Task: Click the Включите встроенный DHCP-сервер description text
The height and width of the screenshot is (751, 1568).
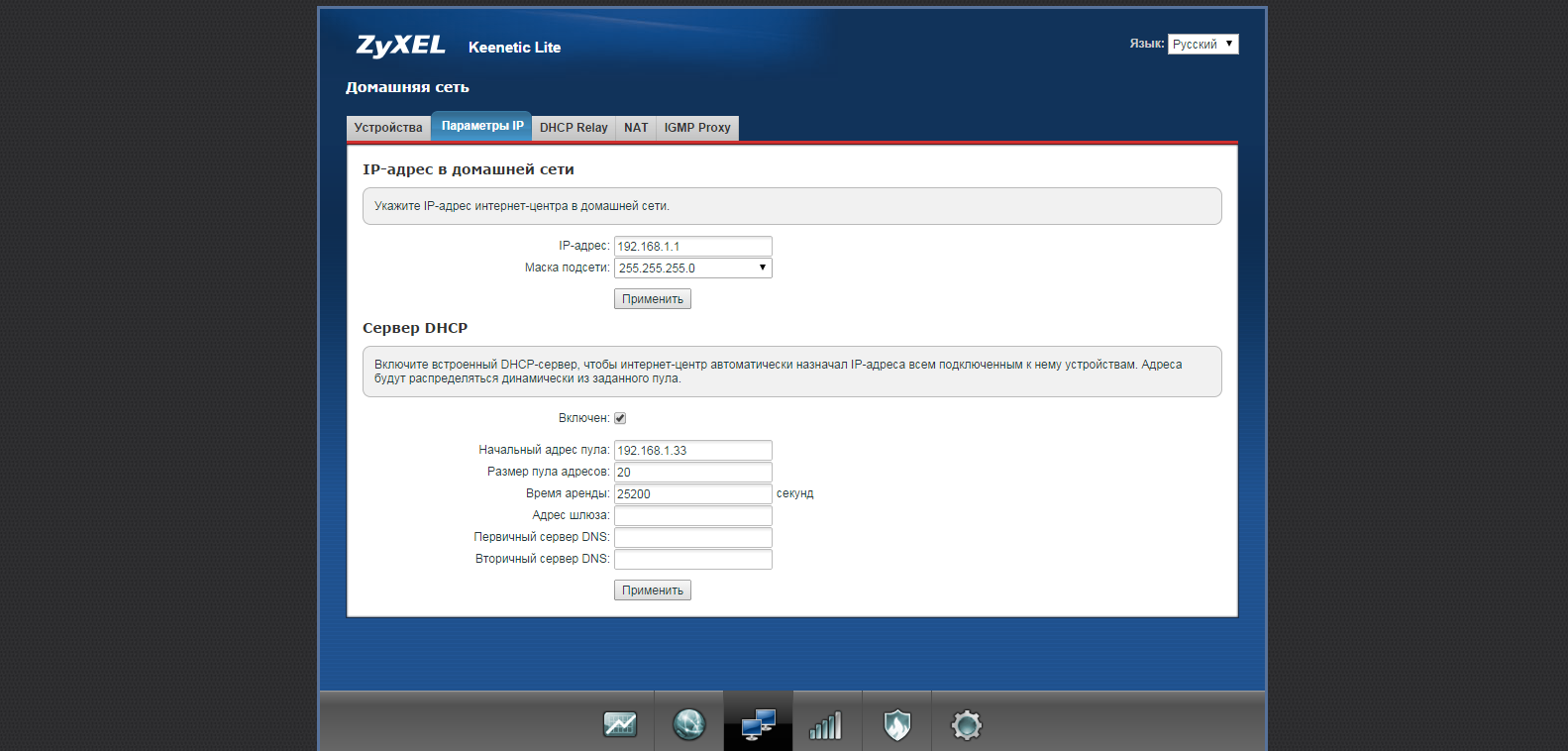Action: tap(779, 372)
